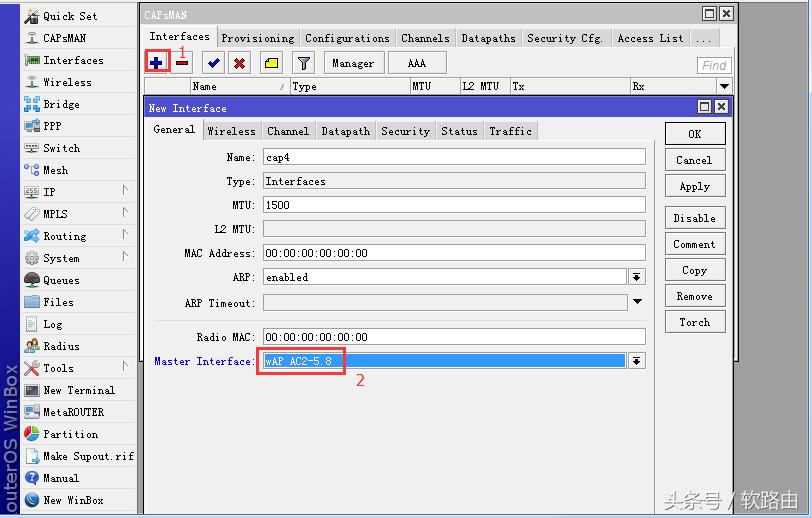
Task: Click the Manager button
Action: (354, 63)
